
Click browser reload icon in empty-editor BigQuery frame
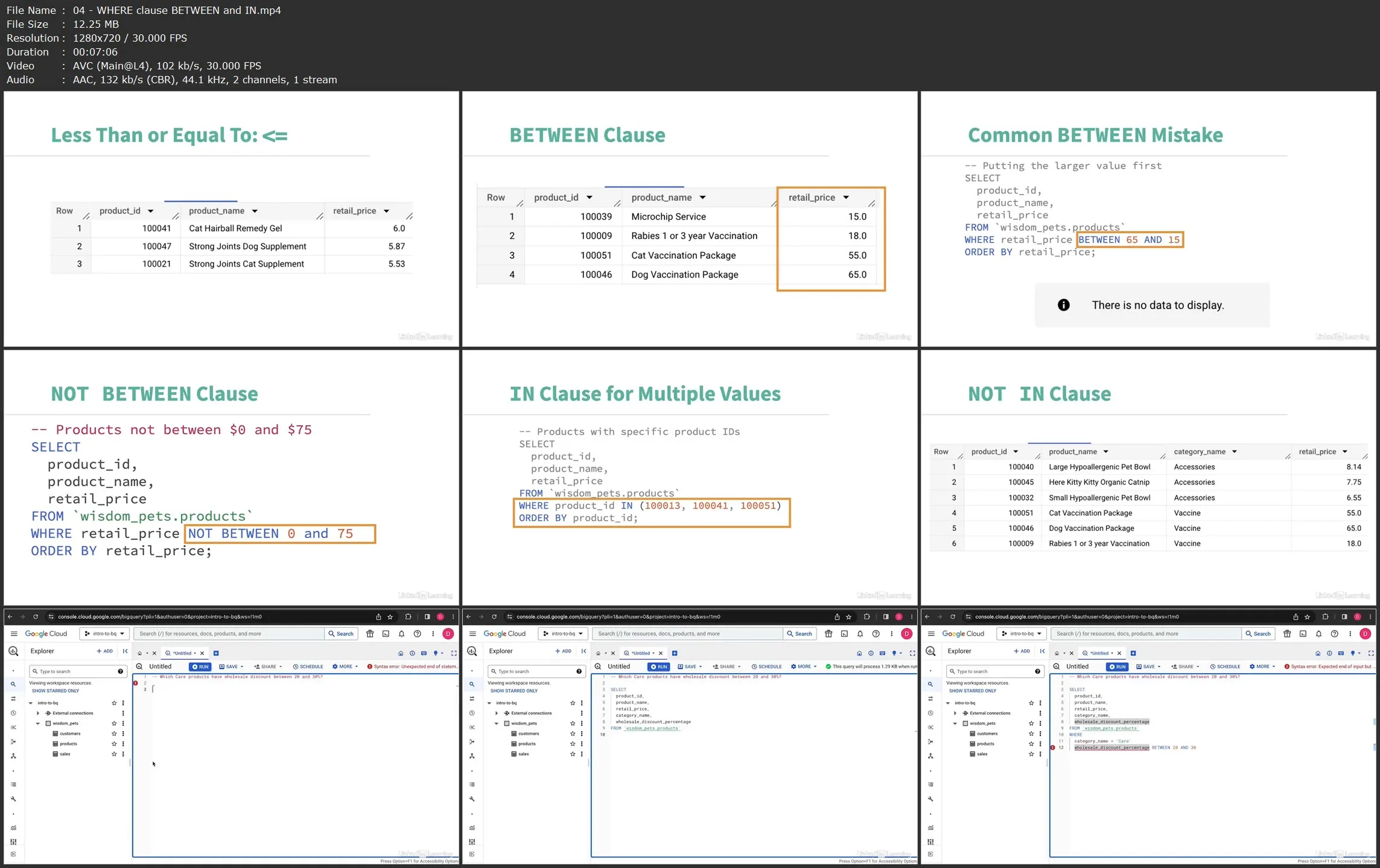(36, 616)
